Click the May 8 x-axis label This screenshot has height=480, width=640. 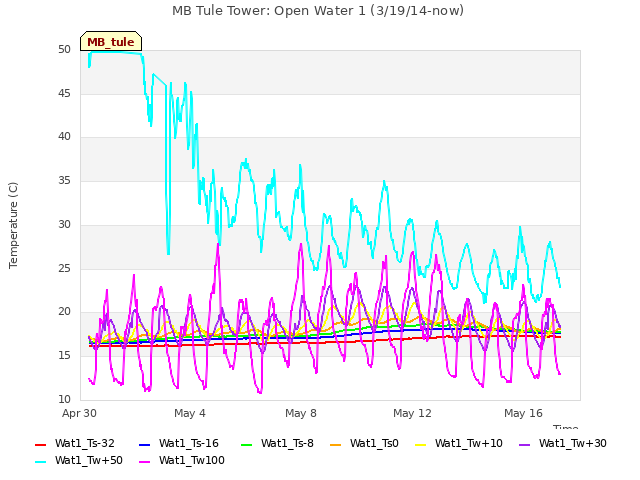pyautogui.click(x=301, y=413)
